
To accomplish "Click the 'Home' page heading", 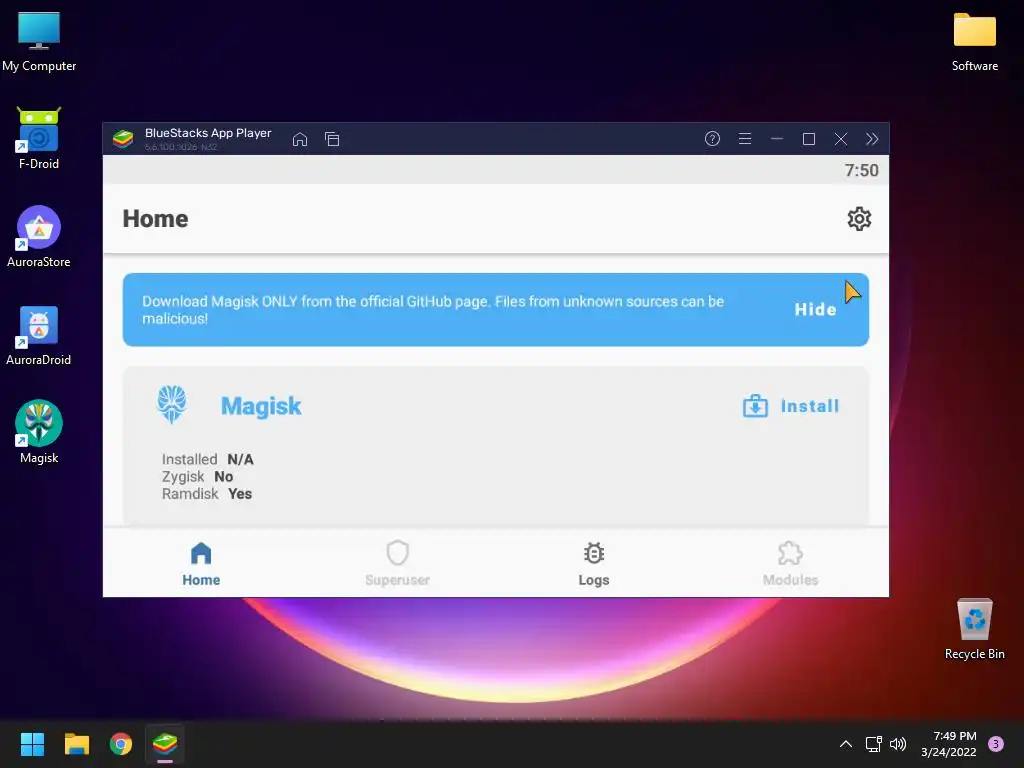I will click(155, 219).
